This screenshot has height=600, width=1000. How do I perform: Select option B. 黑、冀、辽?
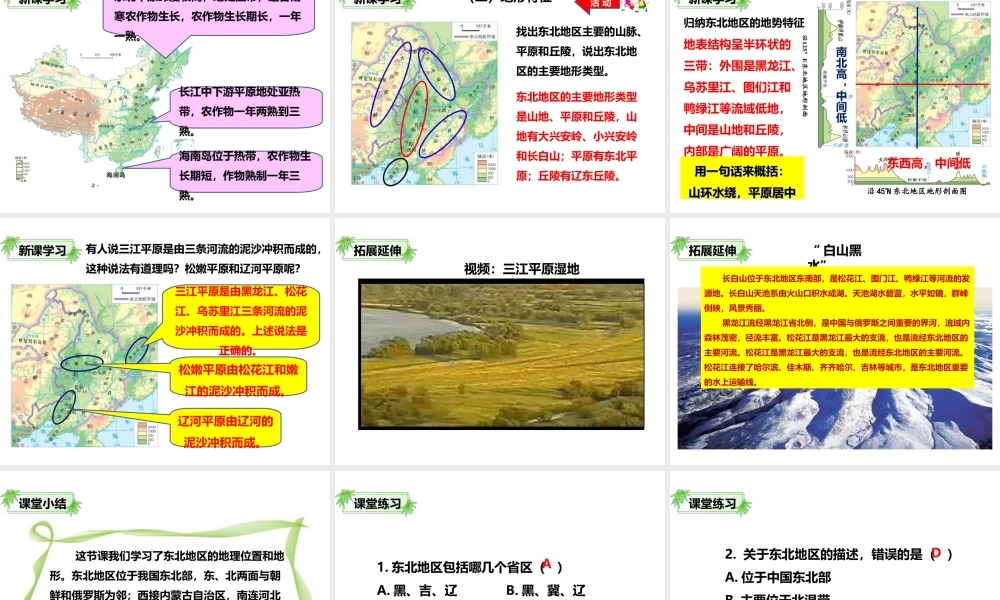tap(545, 590)
